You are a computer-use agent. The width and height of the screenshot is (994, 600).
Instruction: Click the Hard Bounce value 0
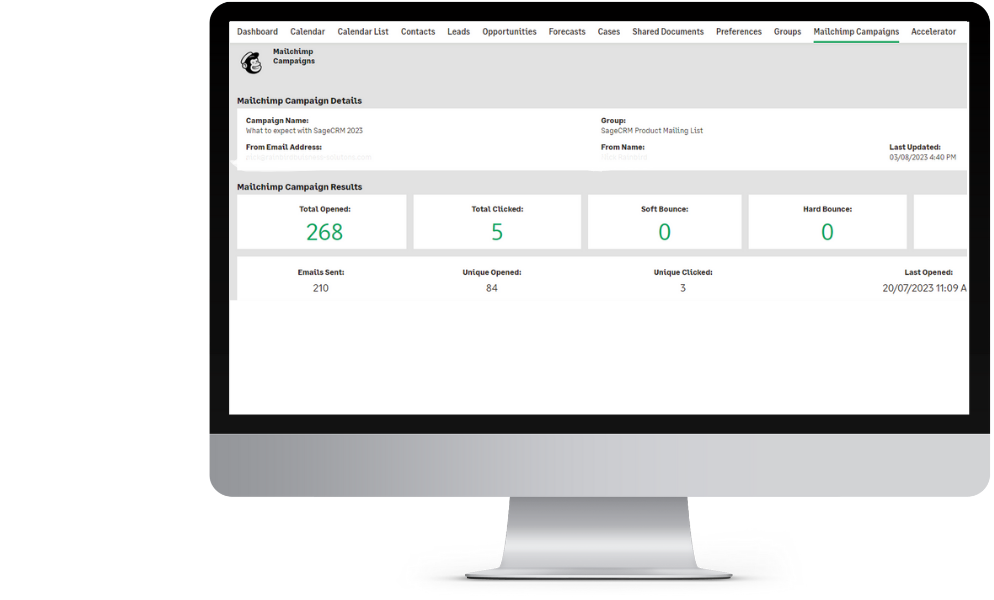click(x=827, y=232)
